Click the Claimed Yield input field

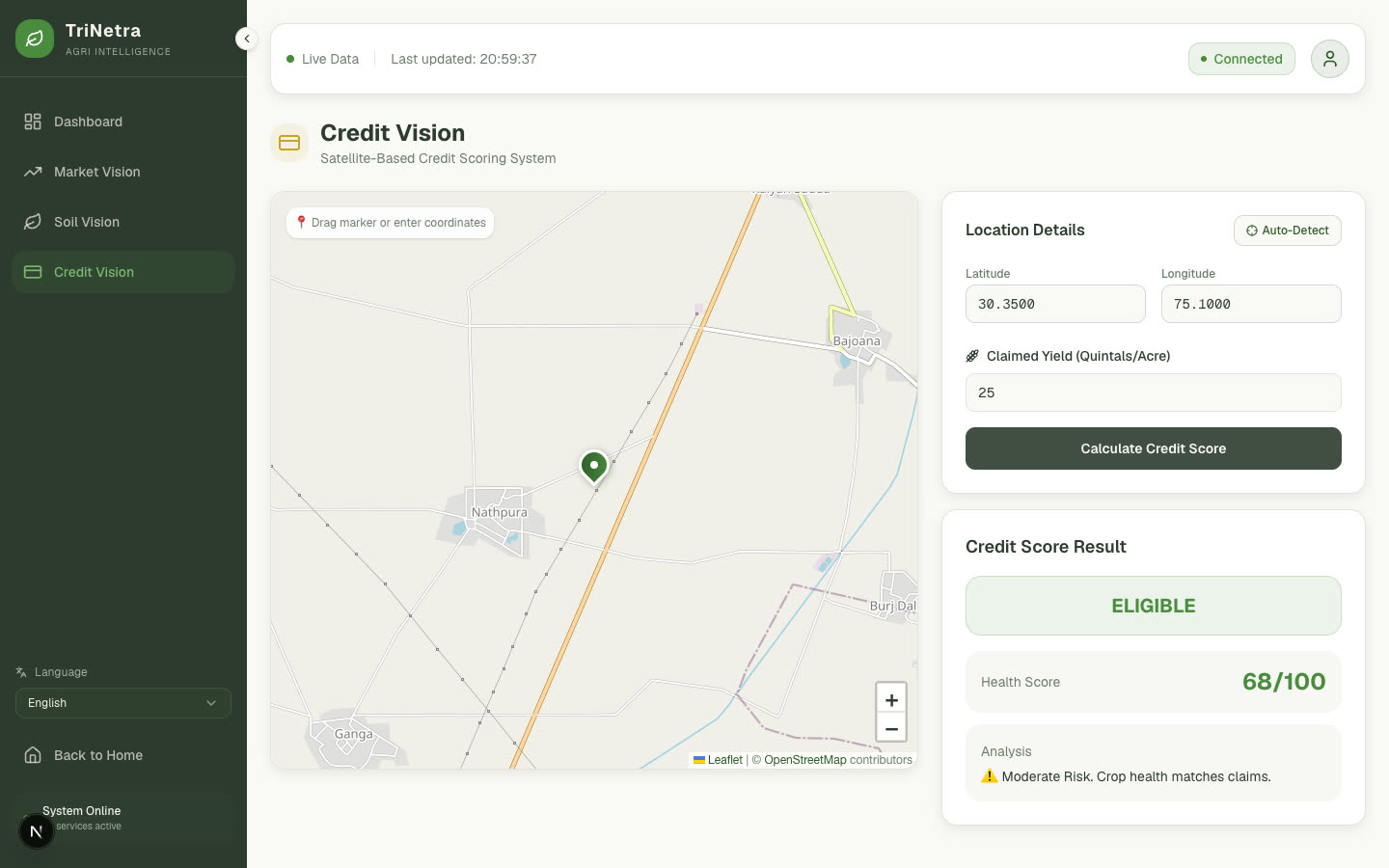tap(1154, 393)
